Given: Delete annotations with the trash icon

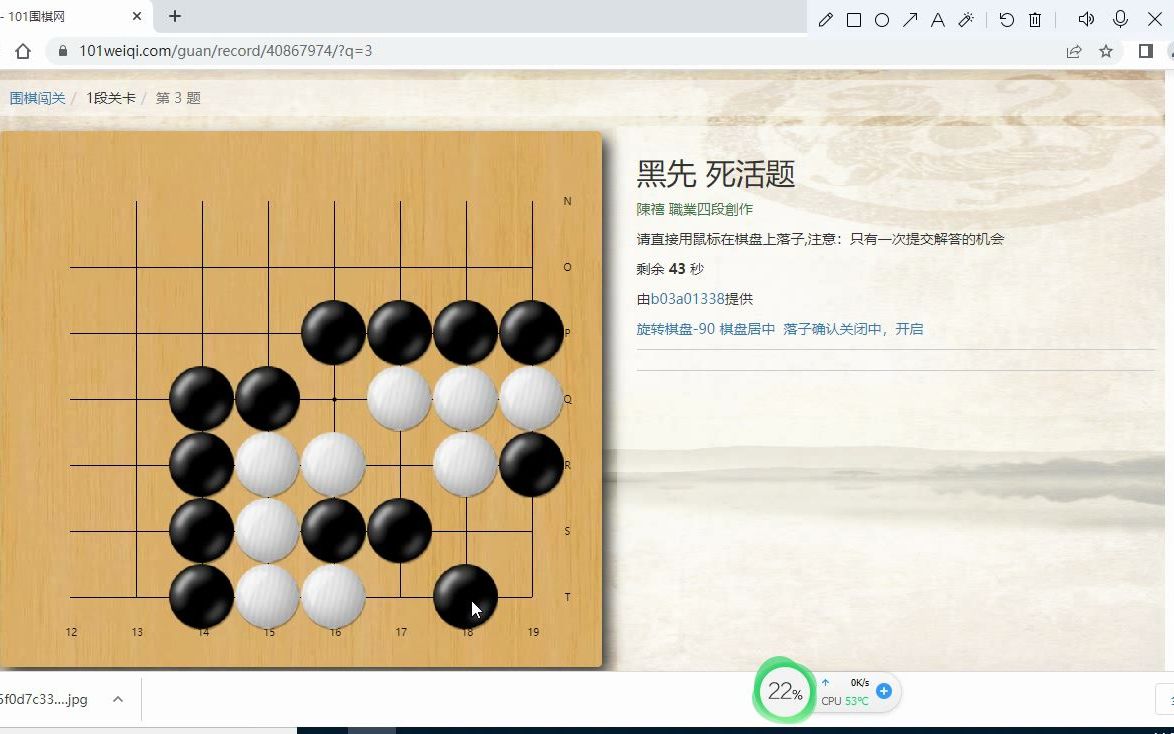Looking at the screenshot, I should (1035, 20).
